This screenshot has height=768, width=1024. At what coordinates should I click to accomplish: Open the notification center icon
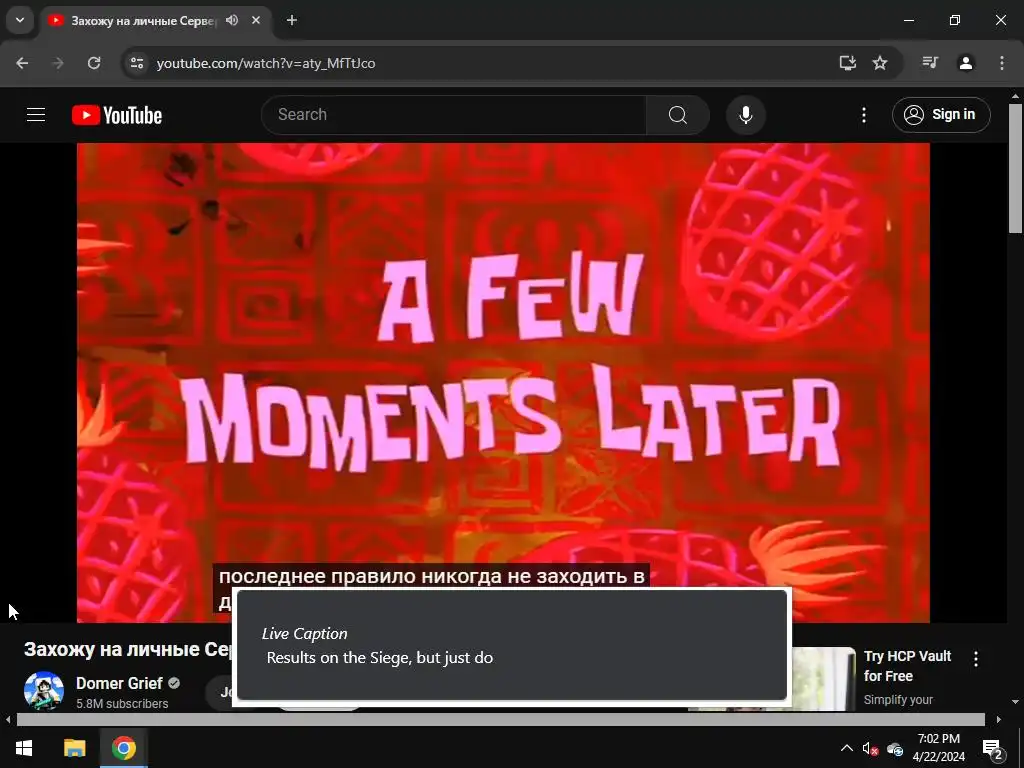click(992, 748)
